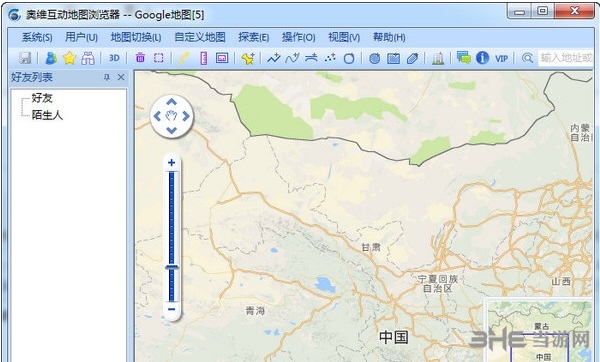
Task: Click the grayed save disk icon
Action: click(25, 58)
